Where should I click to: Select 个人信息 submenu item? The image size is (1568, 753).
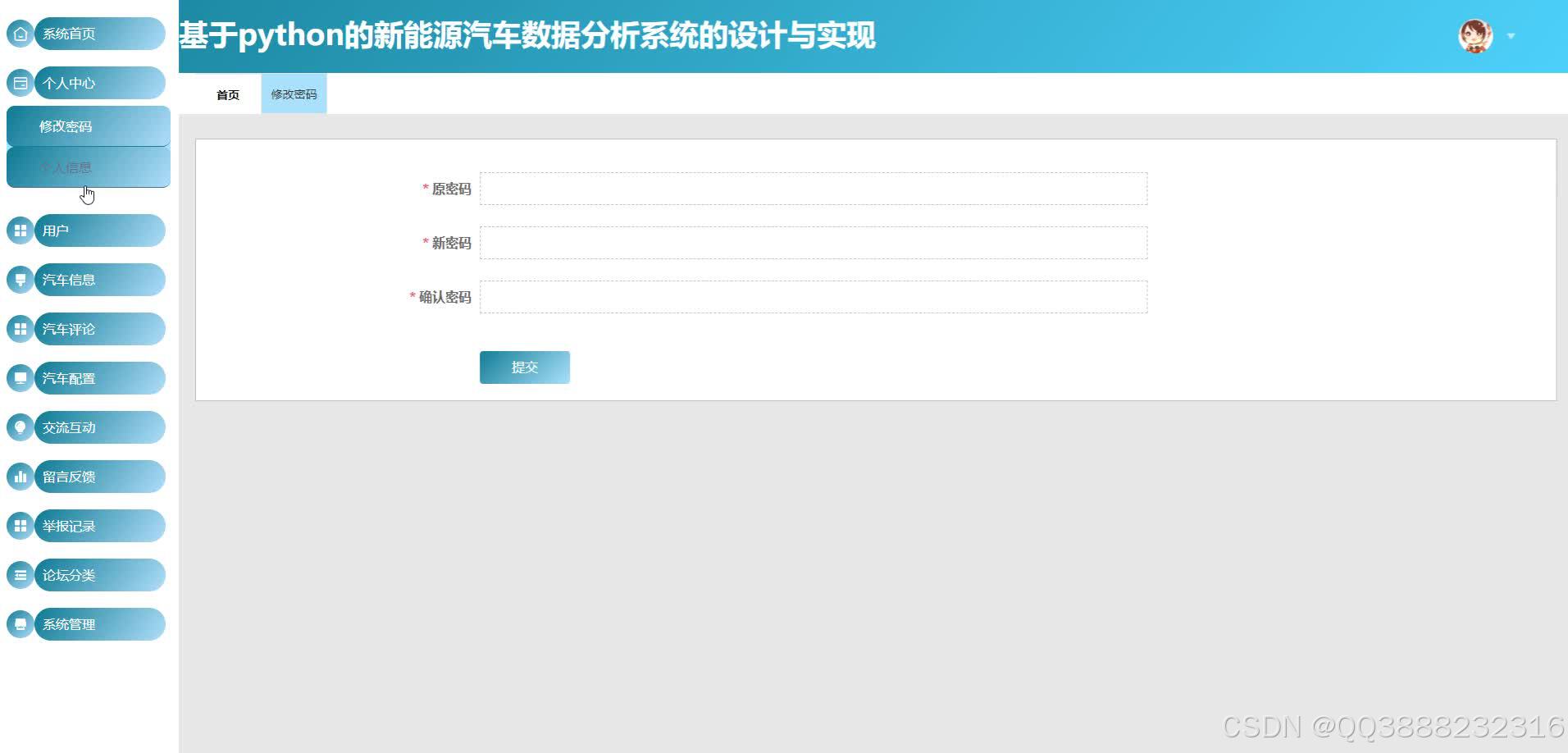89,167
